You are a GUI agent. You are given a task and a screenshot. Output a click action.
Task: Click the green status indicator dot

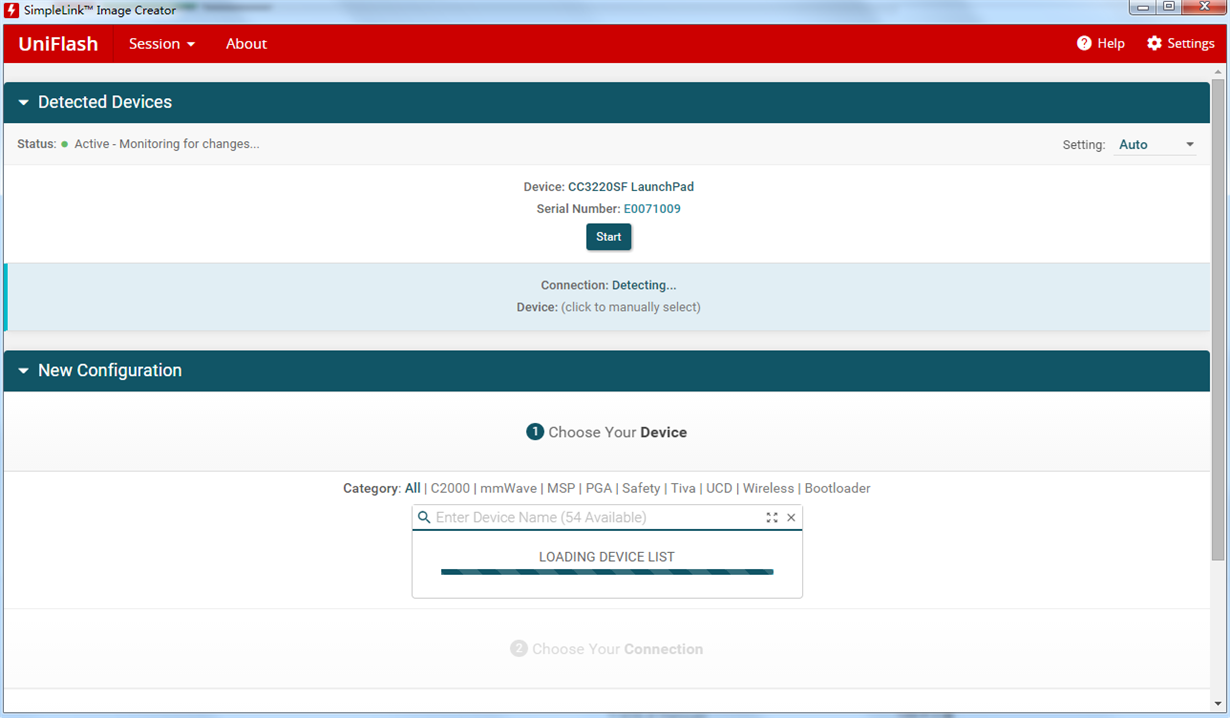tap(65, 144)
